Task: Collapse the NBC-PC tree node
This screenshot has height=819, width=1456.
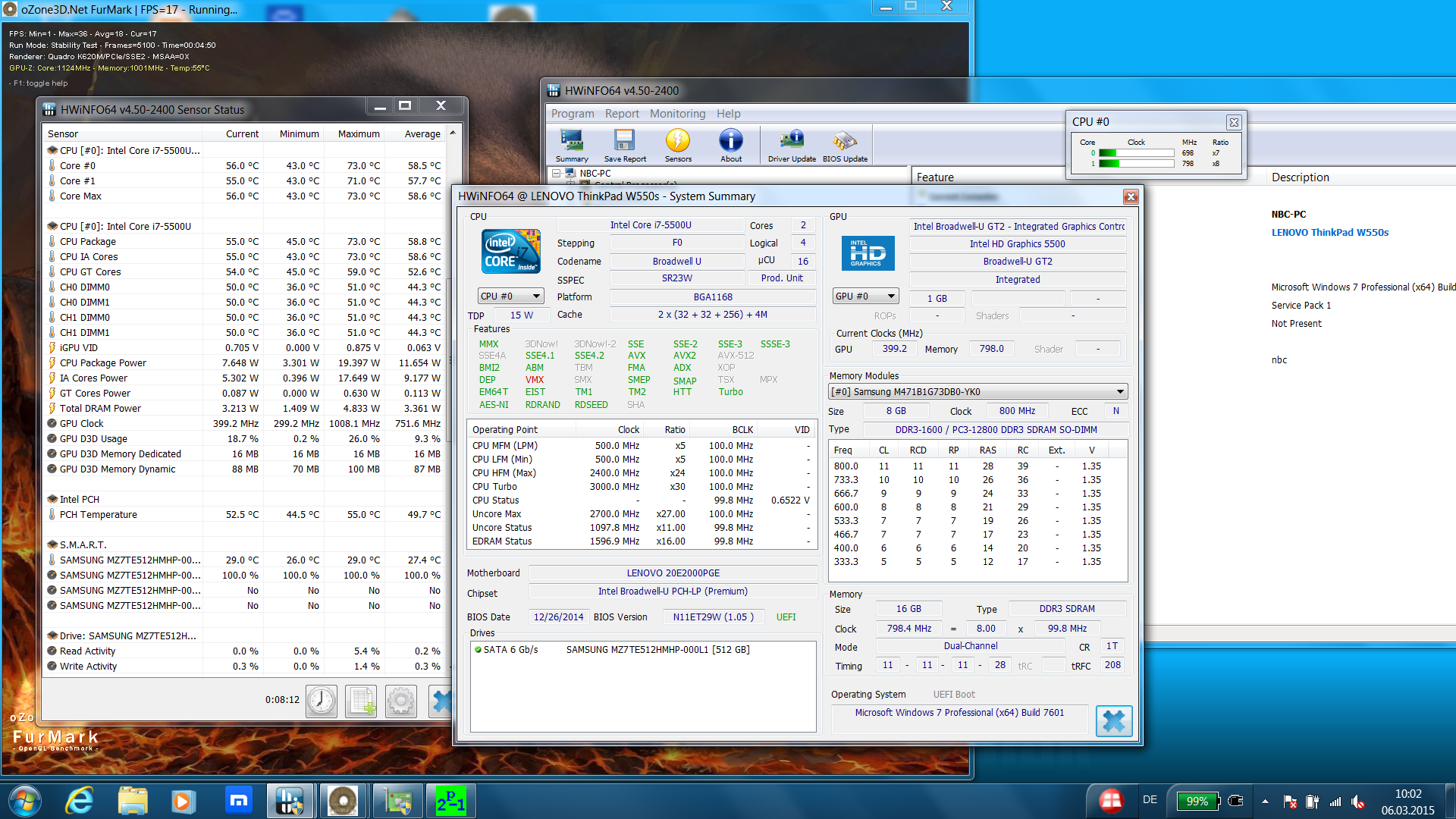Action: [x=557, y=174]
